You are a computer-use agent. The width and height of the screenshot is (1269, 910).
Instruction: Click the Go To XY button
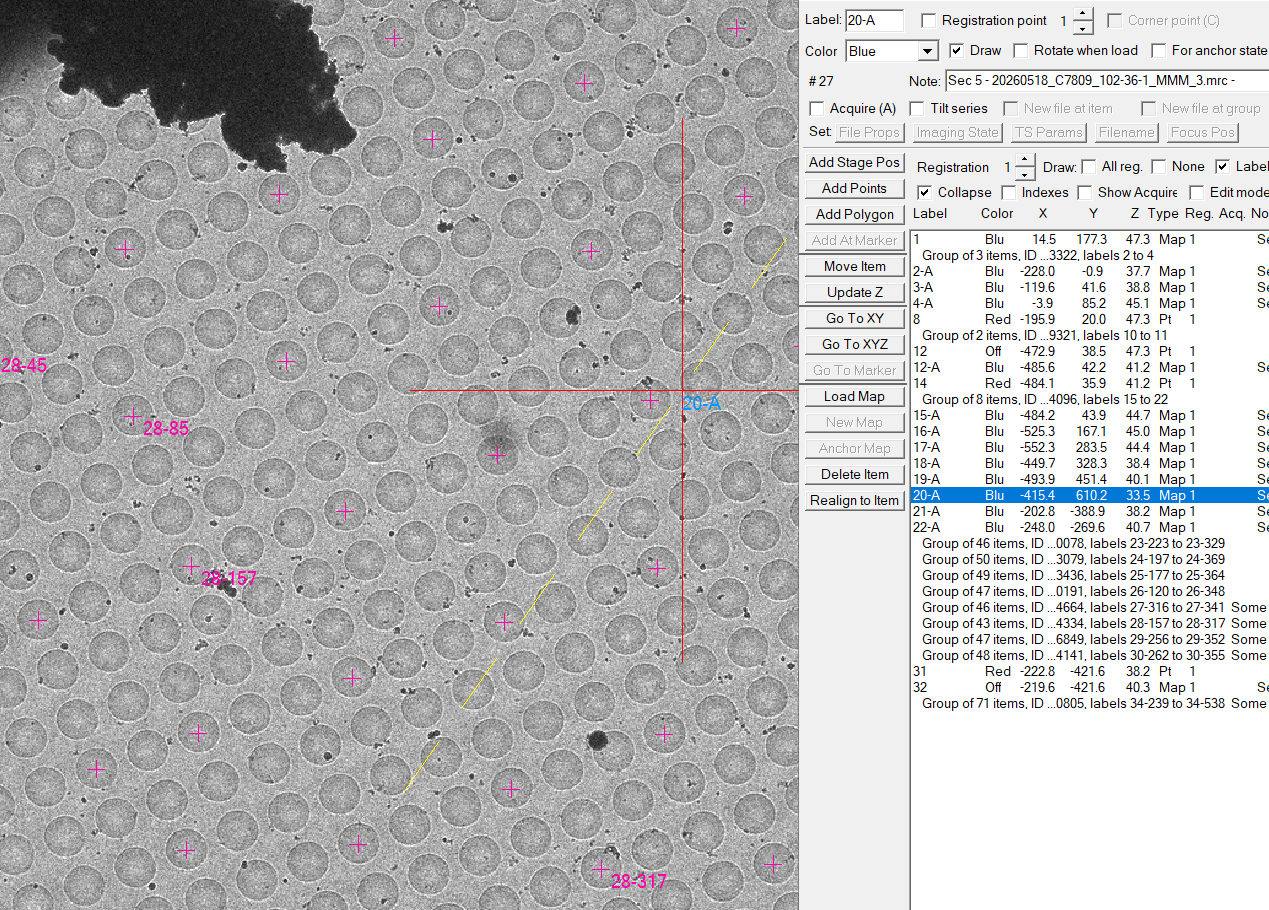[854, 318]
